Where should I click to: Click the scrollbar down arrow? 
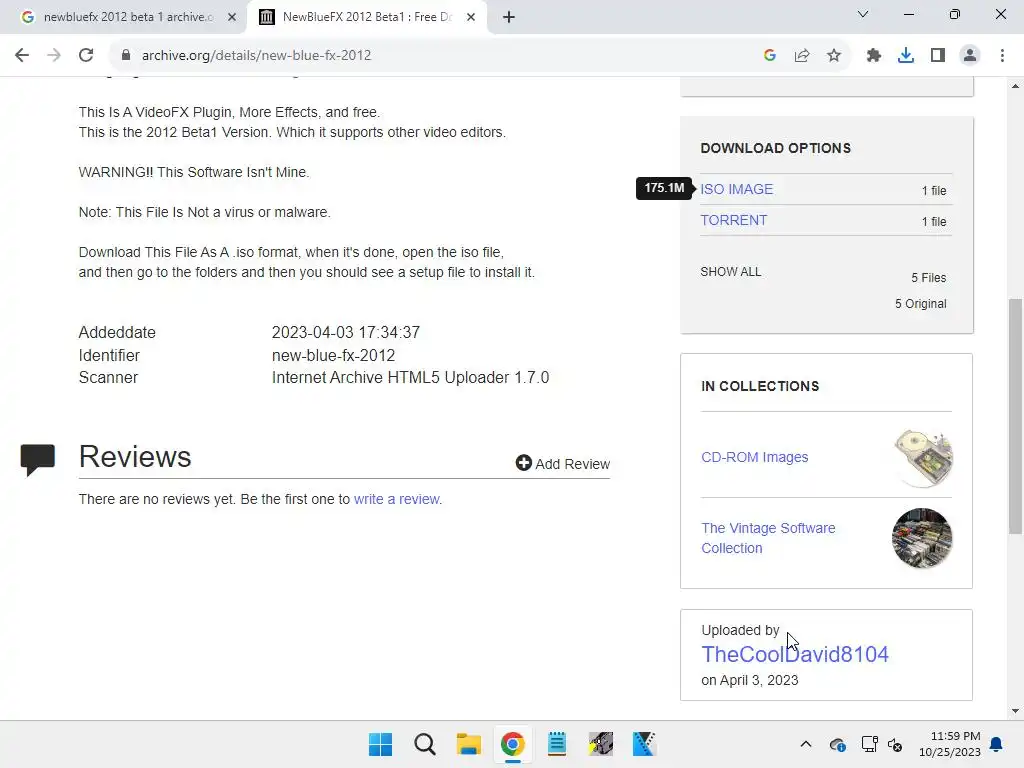tap(1015, 711)
